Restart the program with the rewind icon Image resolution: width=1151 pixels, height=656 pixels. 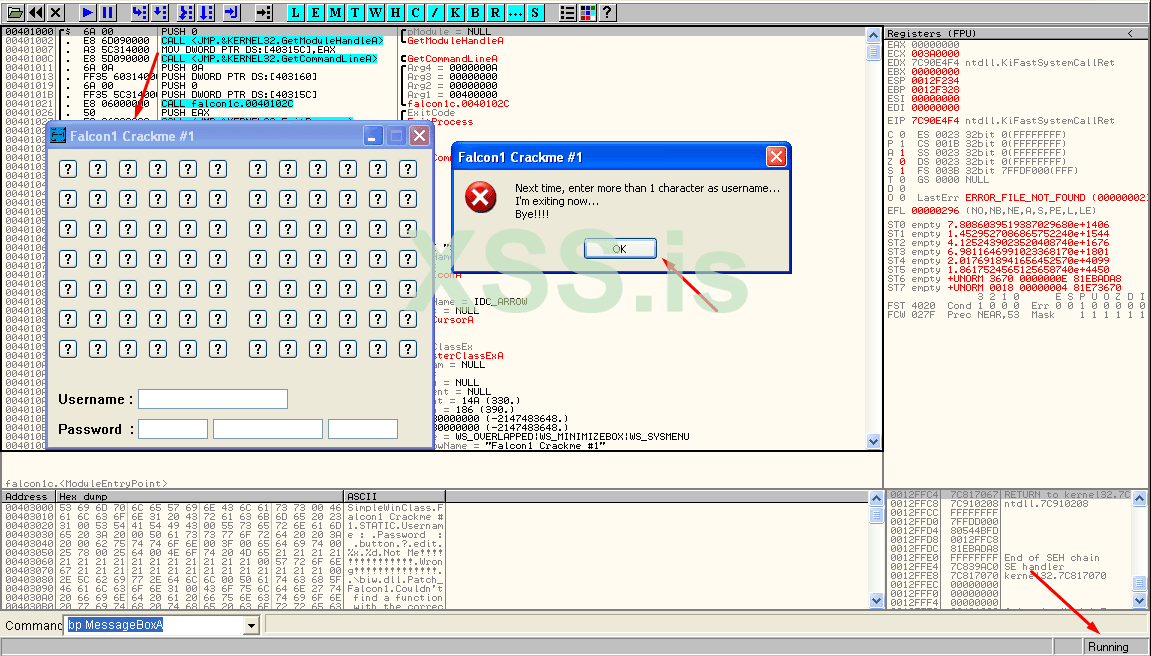click(35, 12)
